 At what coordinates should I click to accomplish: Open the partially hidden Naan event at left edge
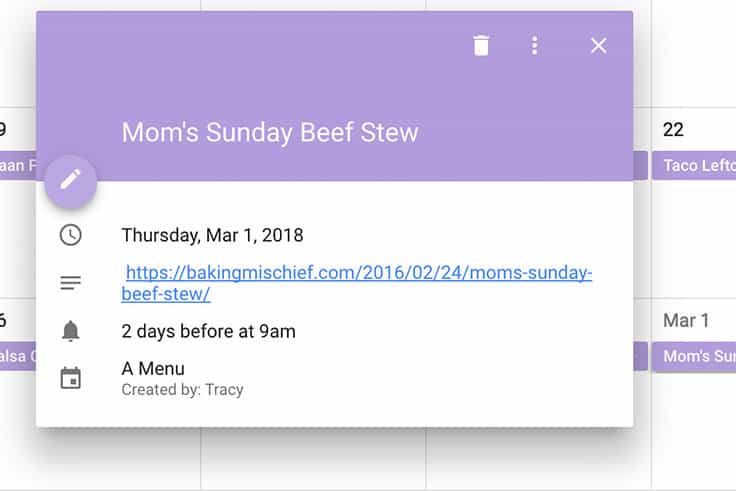coord(18,165)
